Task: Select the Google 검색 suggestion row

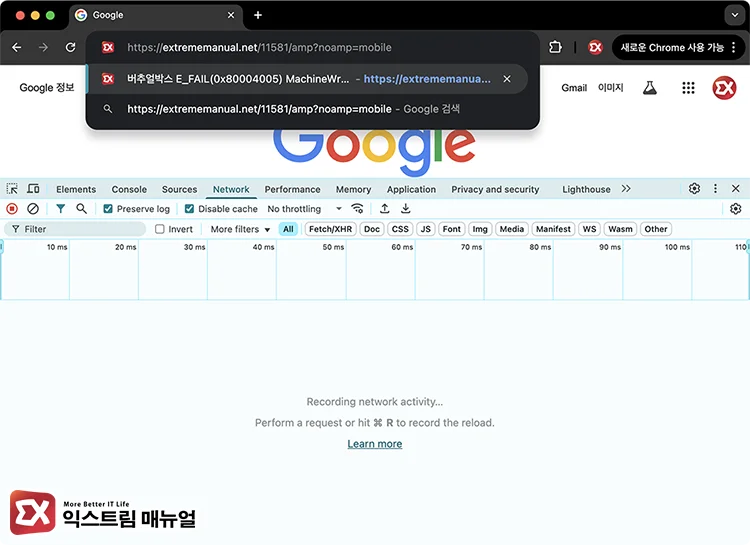Action: coord(307,109)
